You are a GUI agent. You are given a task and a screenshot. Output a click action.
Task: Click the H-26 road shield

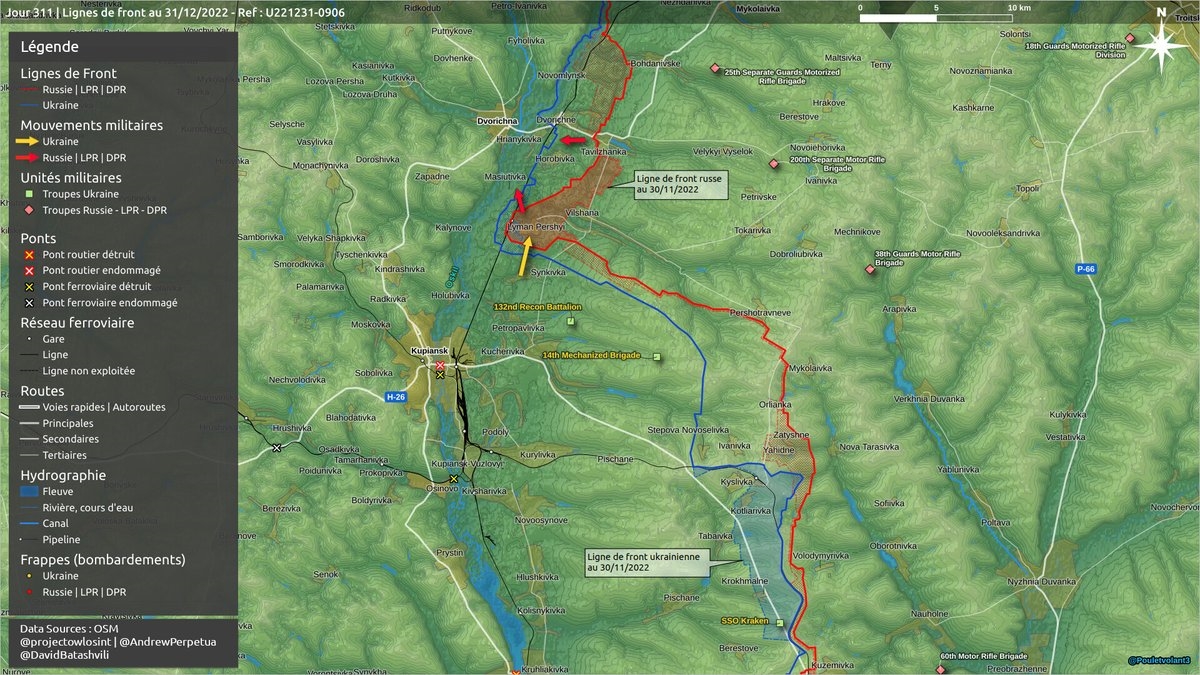(395, 397)
